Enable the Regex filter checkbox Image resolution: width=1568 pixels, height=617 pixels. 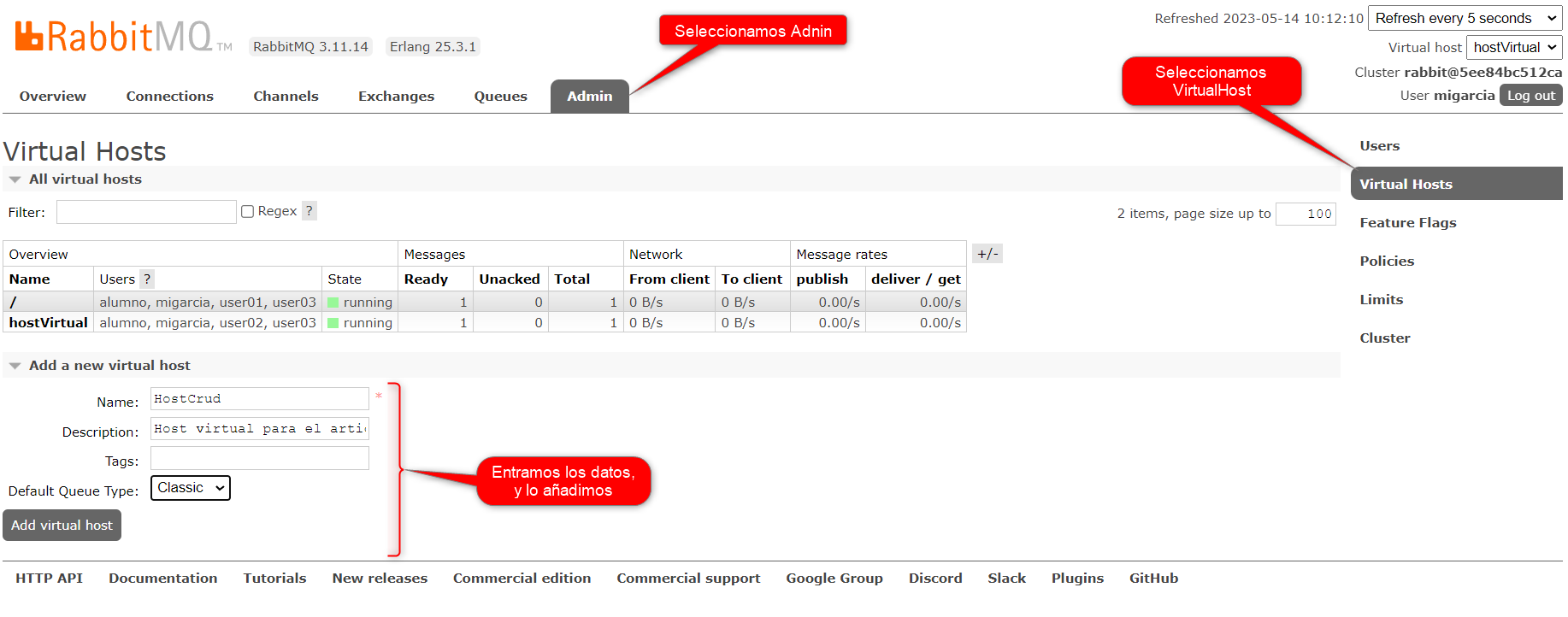pos(248,211)
